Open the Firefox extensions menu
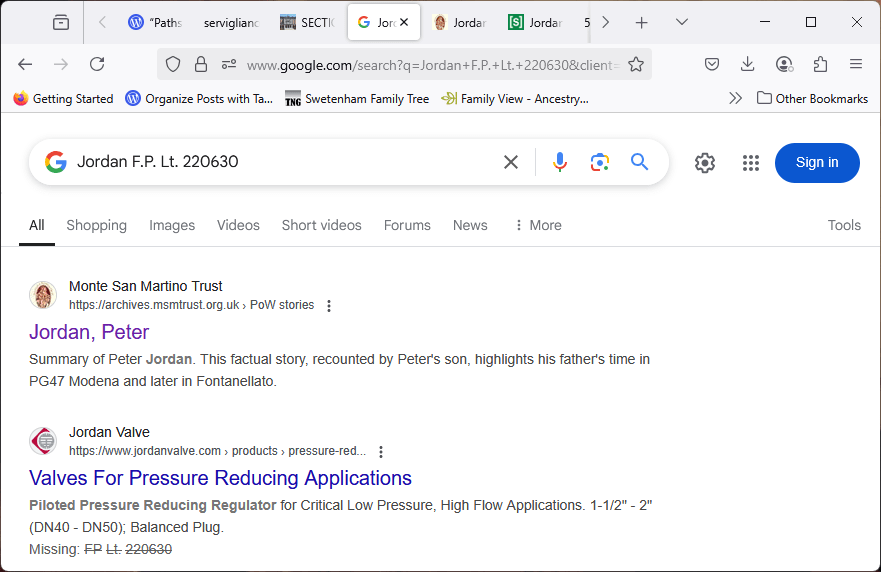Viewport: 881px width, 572px height. (820, 64)
